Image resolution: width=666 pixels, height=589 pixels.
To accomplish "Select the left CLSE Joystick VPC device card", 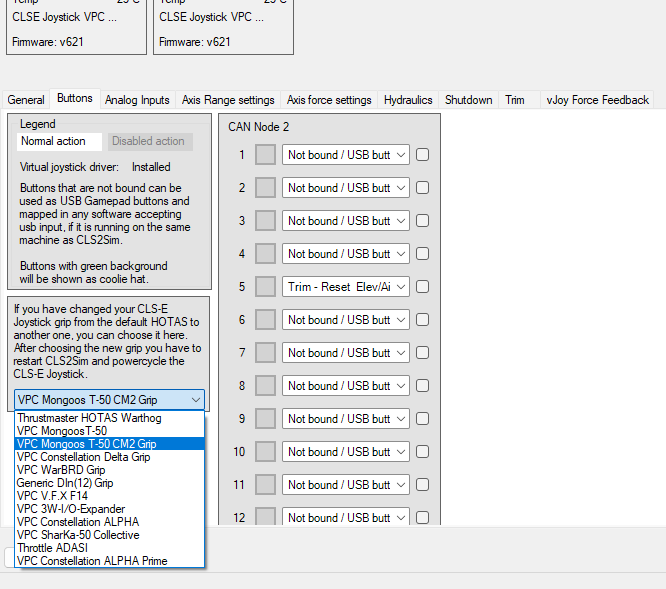I will pos(76,27).
